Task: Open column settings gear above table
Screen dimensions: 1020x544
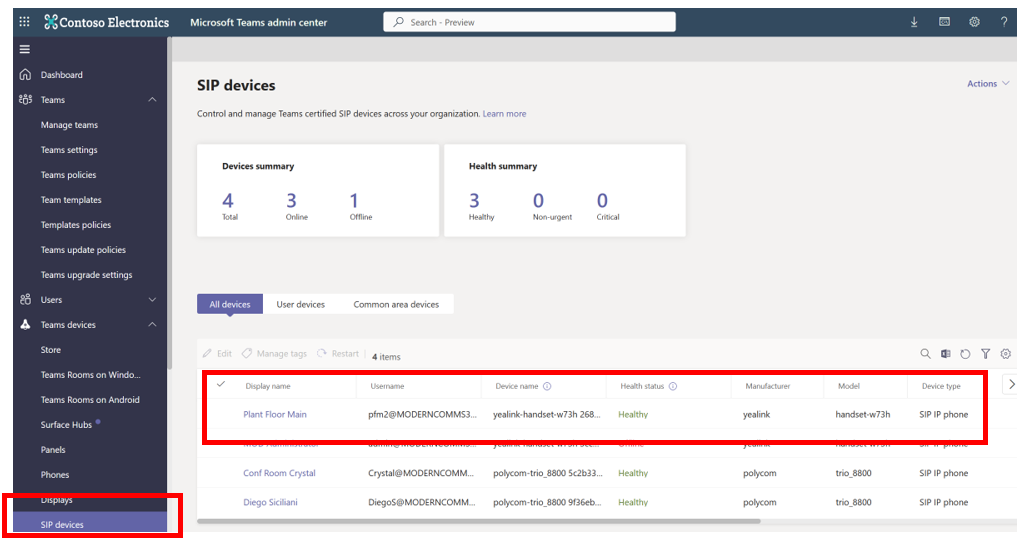Action: (x=1006, y=353)
